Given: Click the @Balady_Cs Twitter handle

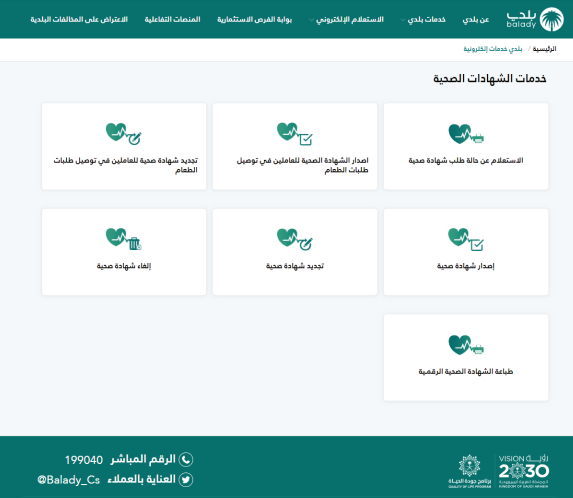Looking at the screenshot, I should pos(69,480).
